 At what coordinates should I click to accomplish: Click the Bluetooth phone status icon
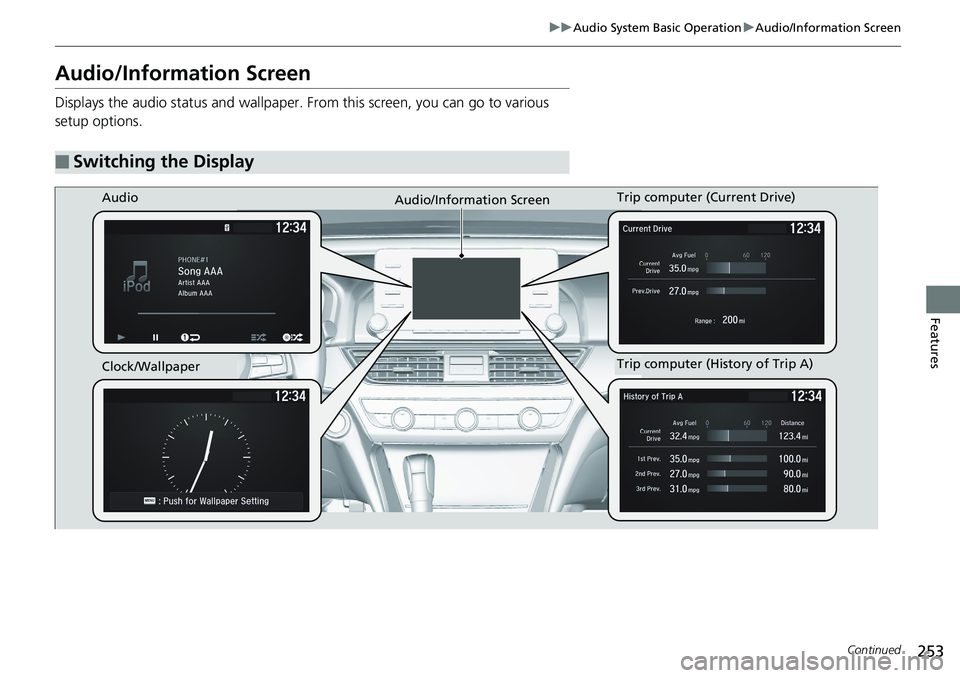[x=227, y=228]
